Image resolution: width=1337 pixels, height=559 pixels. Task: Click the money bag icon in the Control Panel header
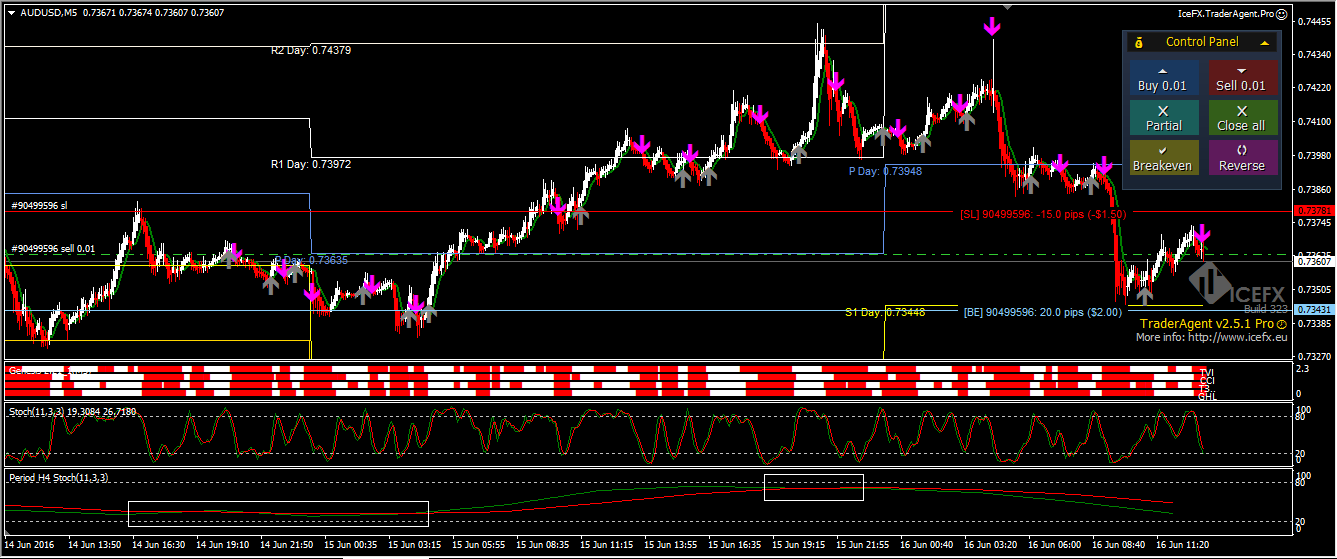pyautogui.click(x=1138, y=43)
